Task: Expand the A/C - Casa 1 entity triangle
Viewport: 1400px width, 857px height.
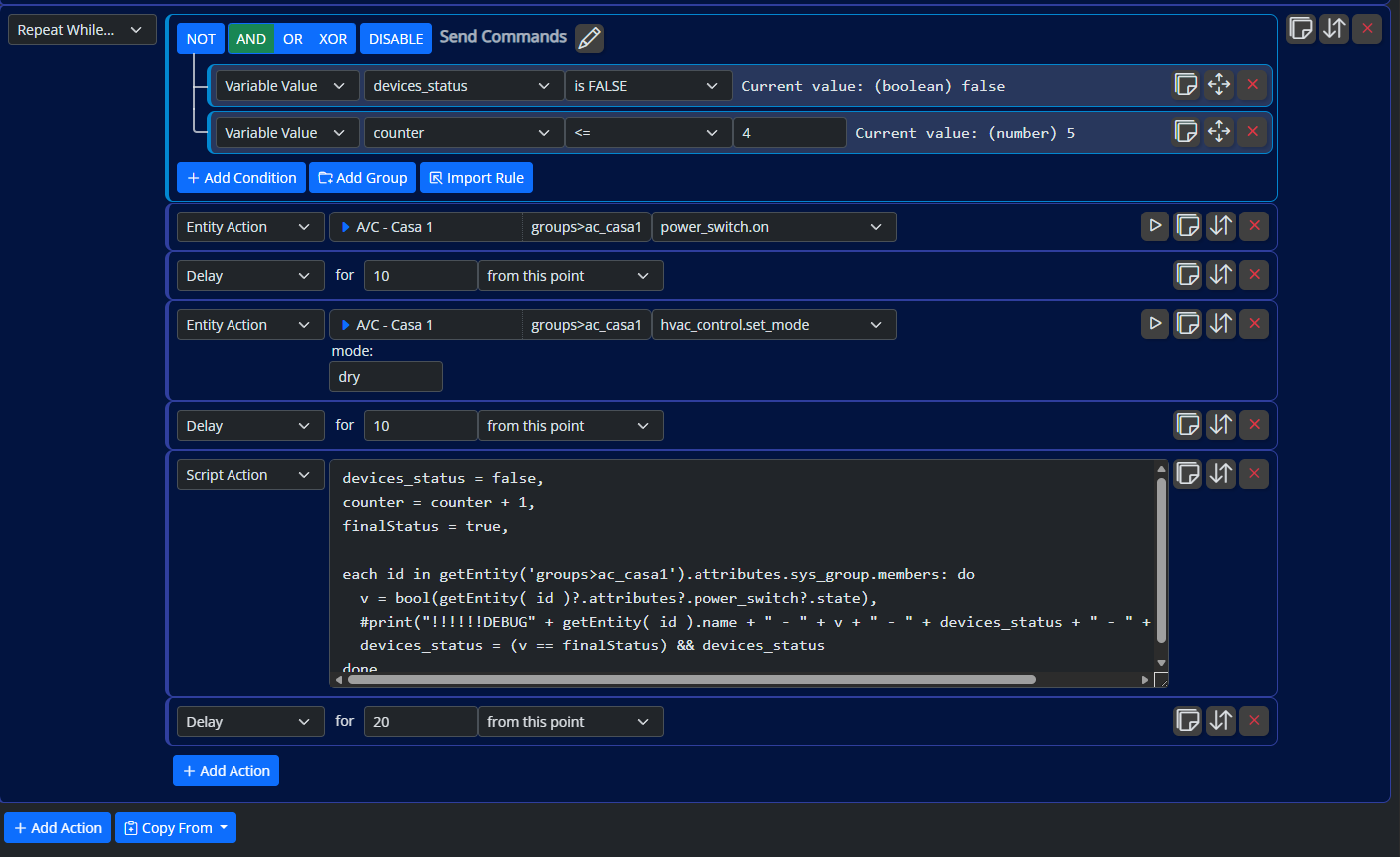Action: click(x=345, y=227)
